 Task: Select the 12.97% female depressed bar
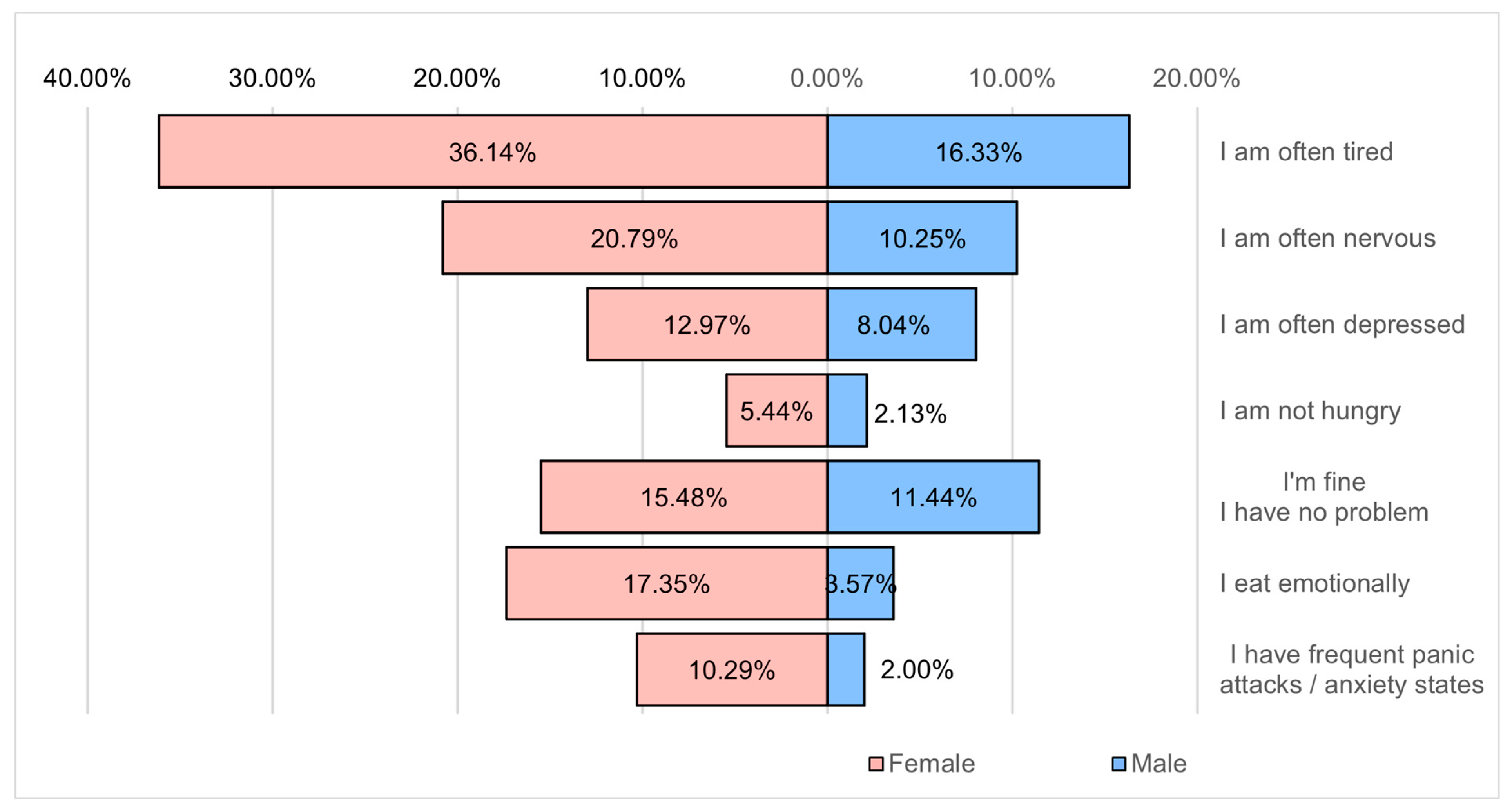[x=707, y=324]
